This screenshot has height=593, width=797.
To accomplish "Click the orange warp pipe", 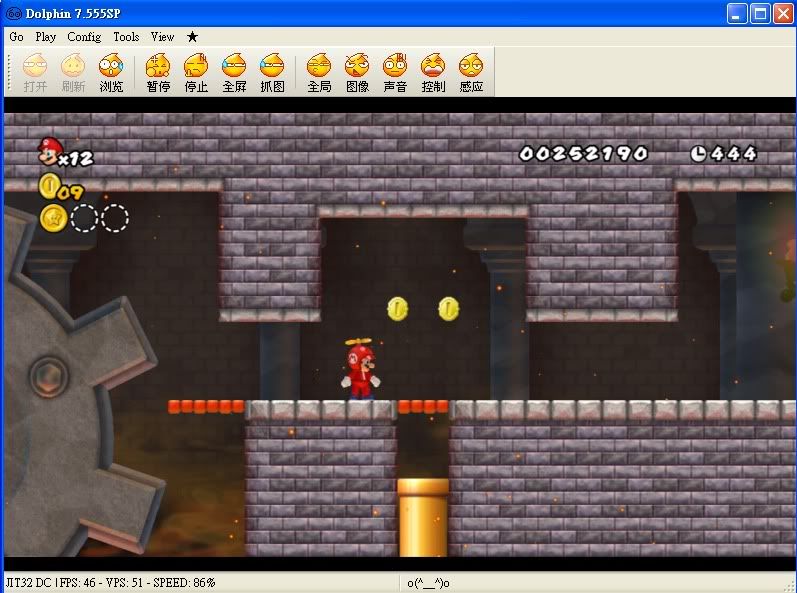I will [x=423, y=517].
